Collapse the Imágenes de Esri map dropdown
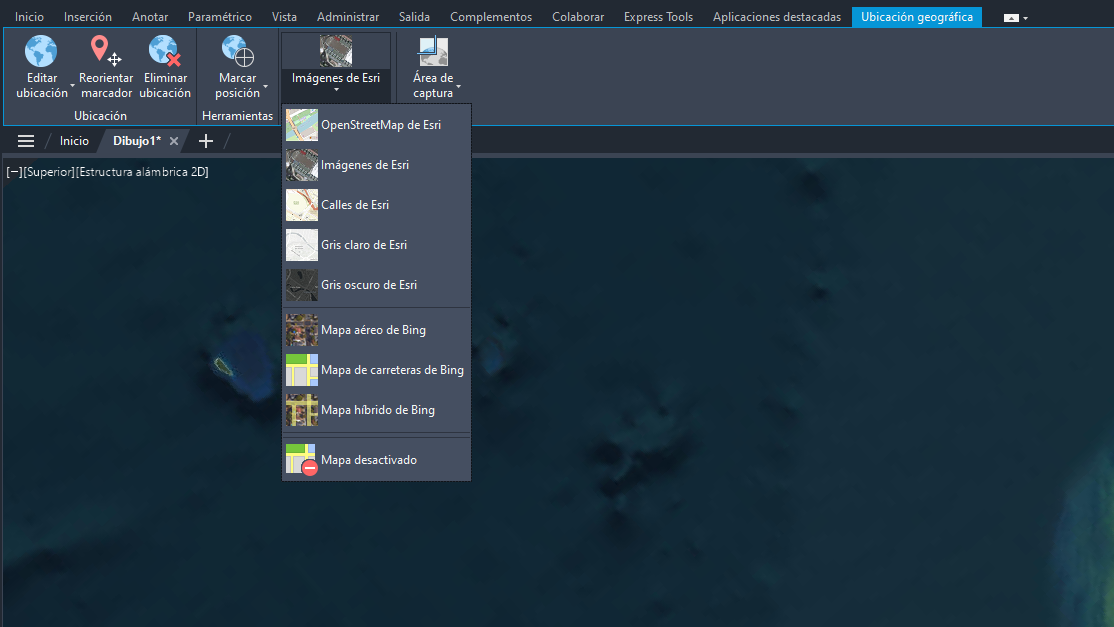 point(336,89)
